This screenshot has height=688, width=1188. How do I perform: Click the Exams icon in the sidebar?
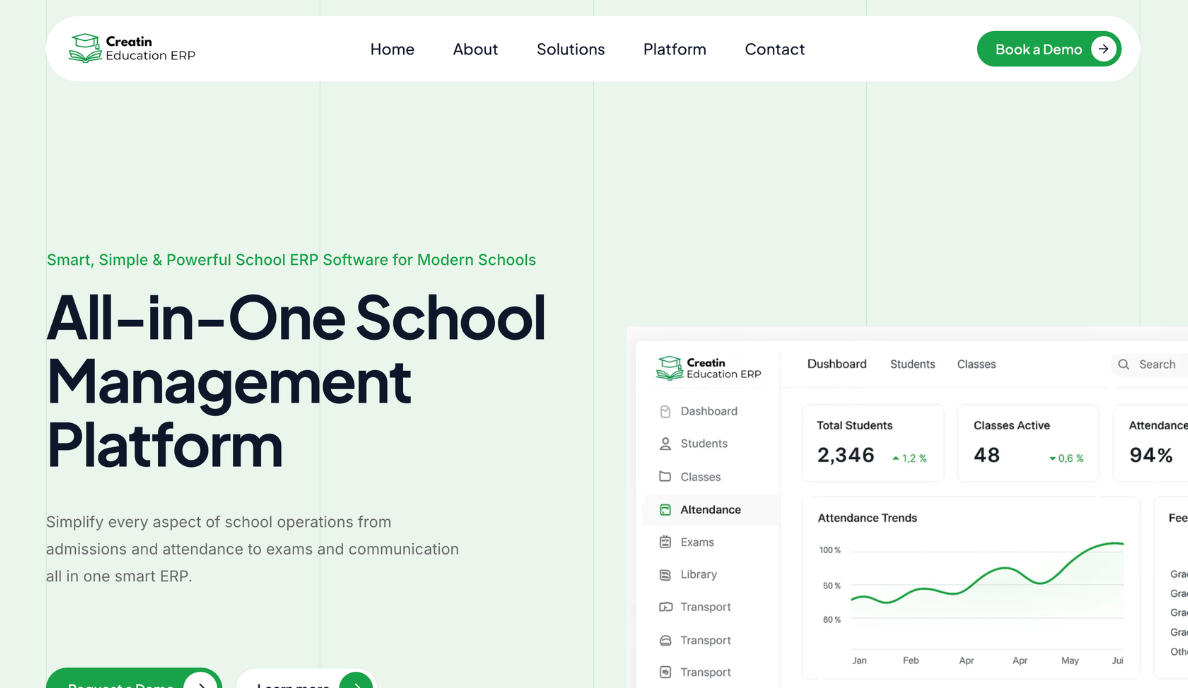pos(665,542)
